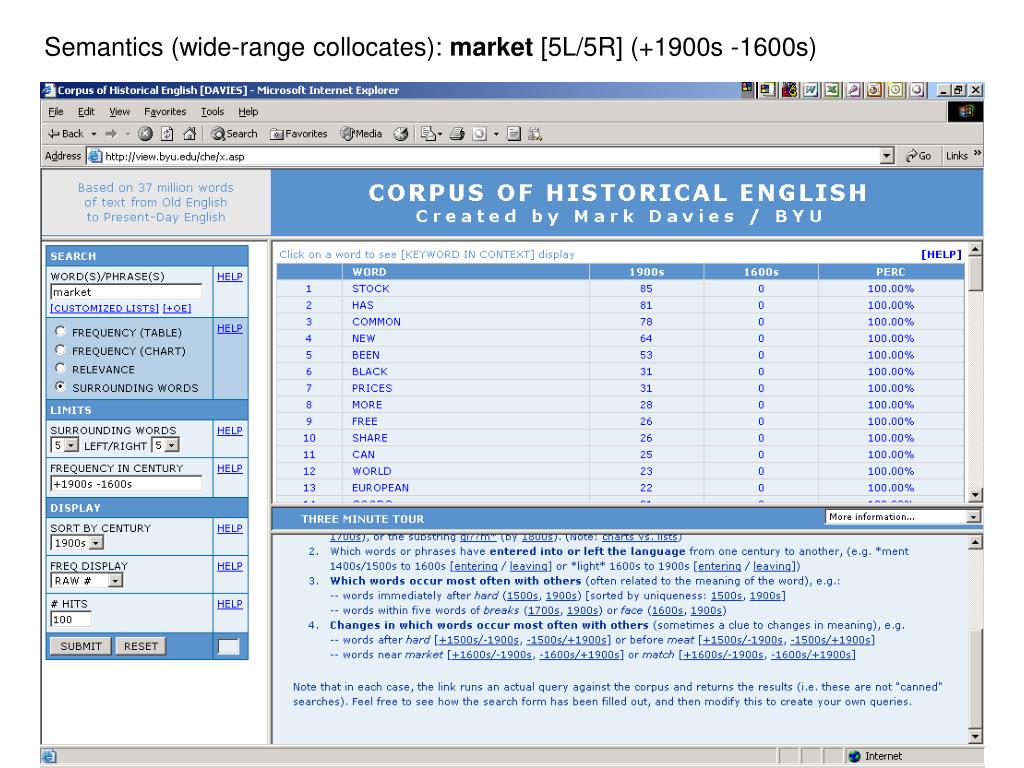Viewport: 1024px width, 768px height.
Task: Go to the Home page icon
Action: click(x=189, y=134)
